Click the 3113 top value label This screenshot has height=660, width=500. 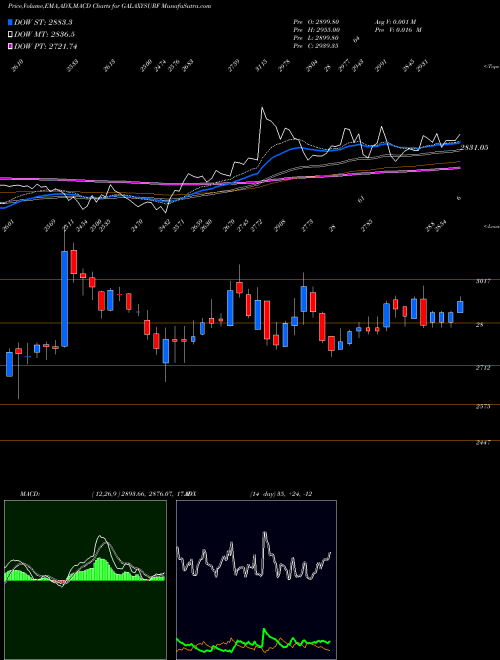(x=261, y=66)
